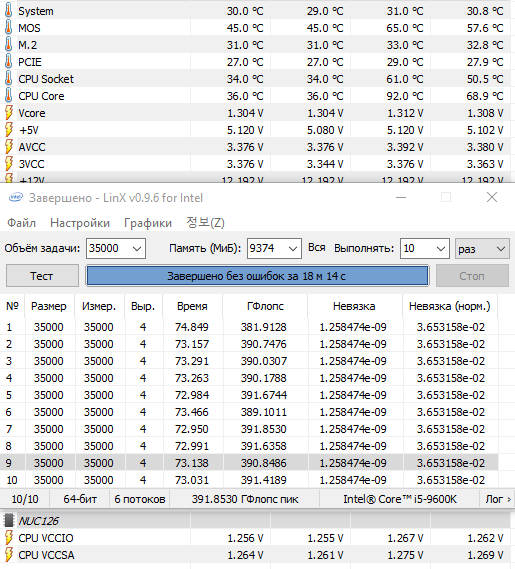This screenshot has width=515, height=569.
Task: Click the NUC126 chip icon
Action: pyautogui.click(x=9, y=520)
